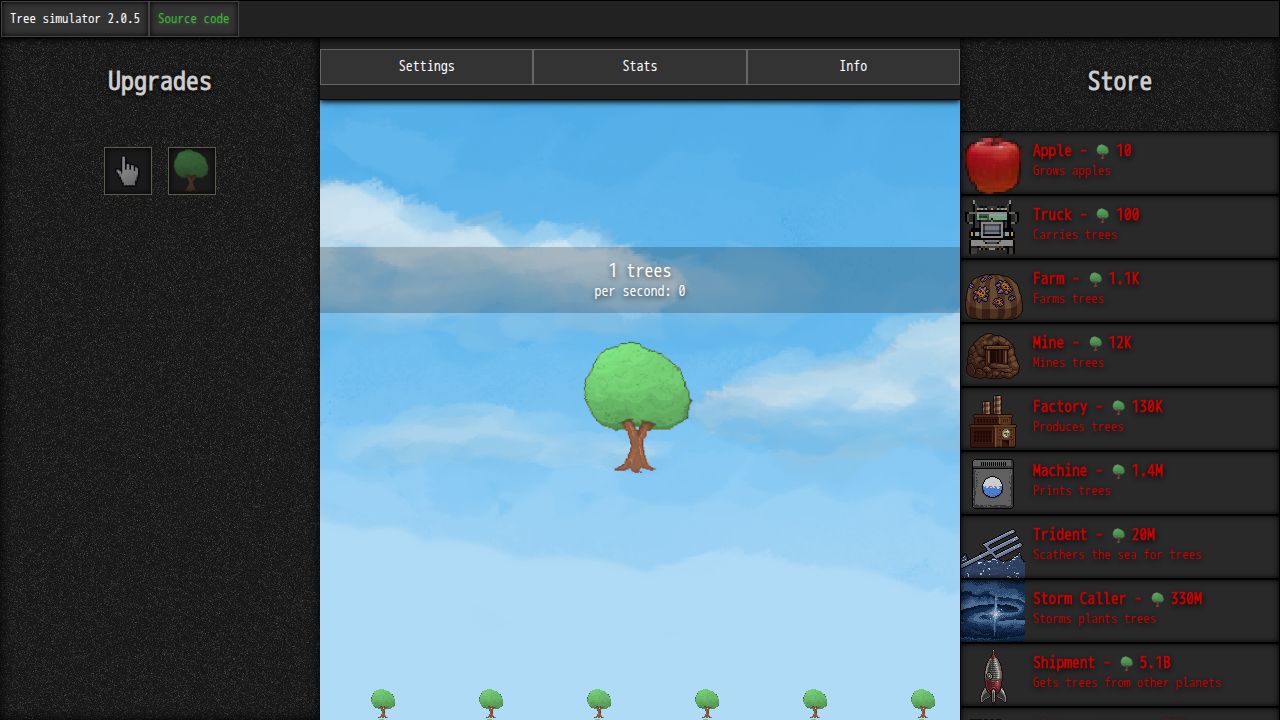This screenshot has width=1280, height=720.
Task: Select 'Trident - 20M' store label
Action: click(x=1094, y=535)
